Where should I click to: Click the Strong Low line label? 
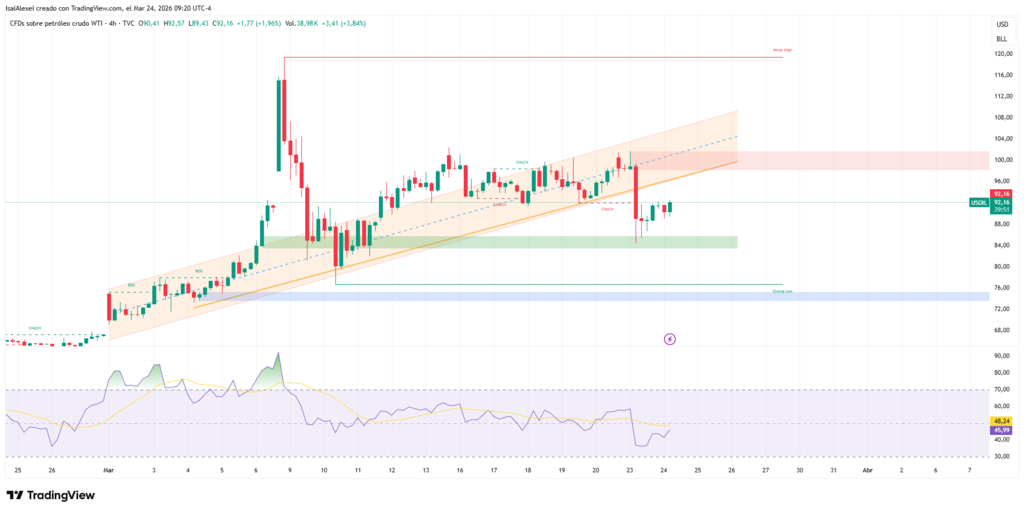click(x=782, y=291)
